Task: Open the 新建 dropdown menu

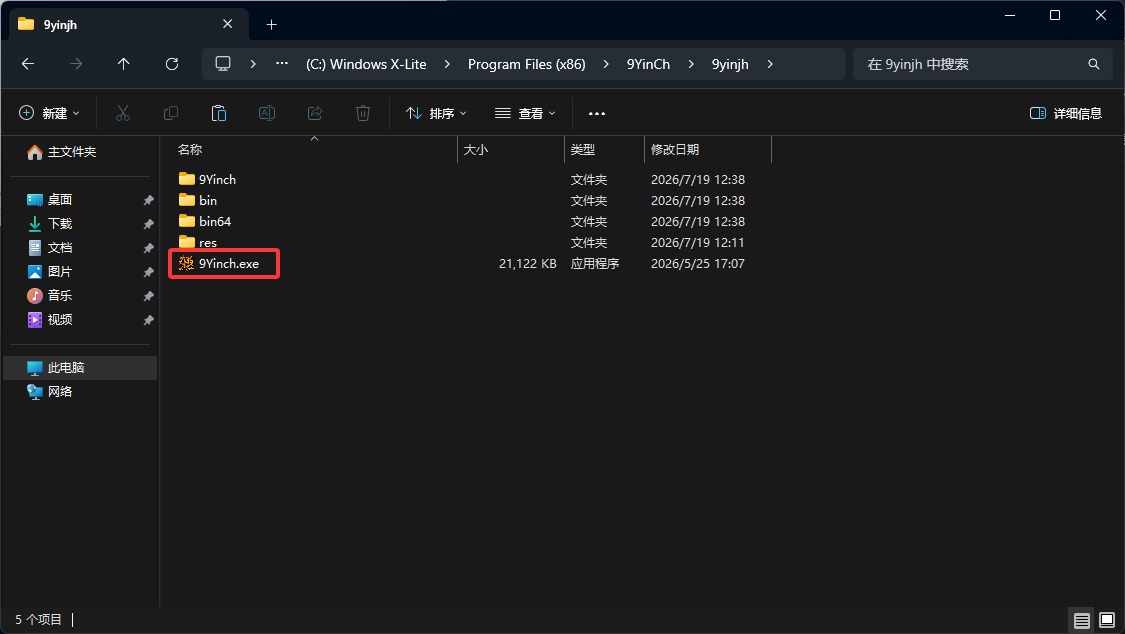Action: coord(50,113)
